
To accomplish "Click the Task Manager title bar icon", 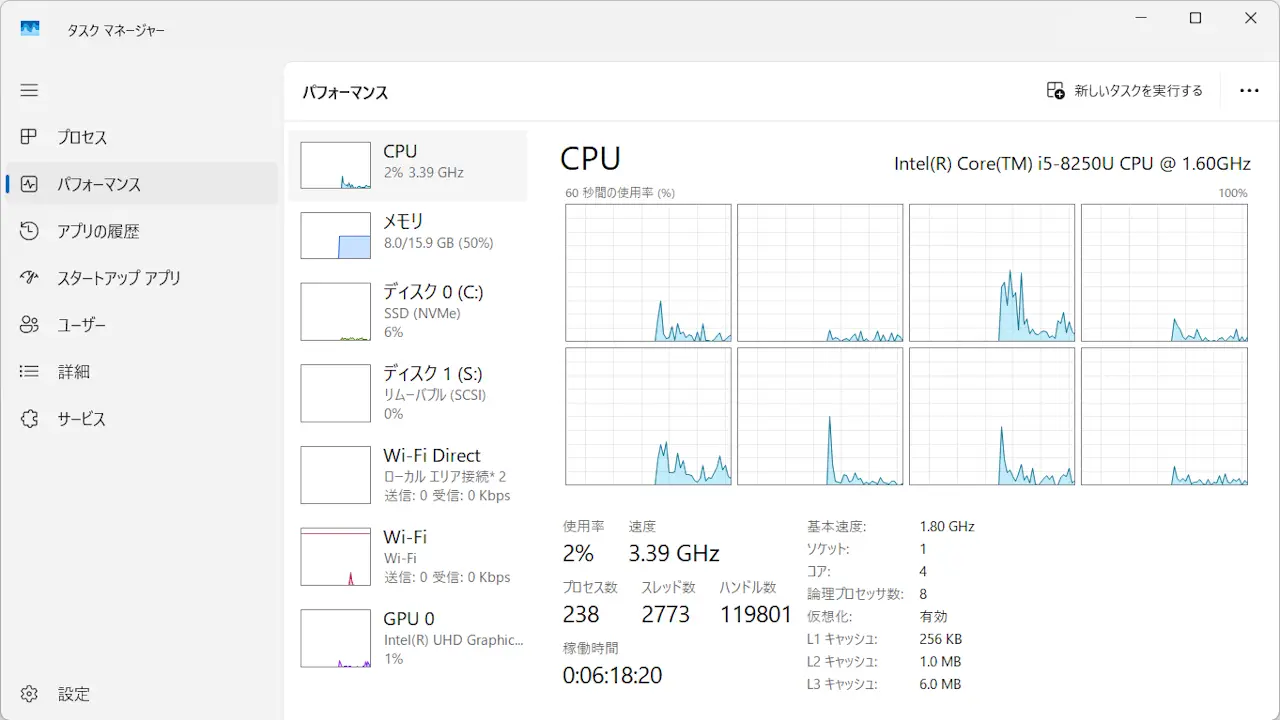I will tap(30, 29).
